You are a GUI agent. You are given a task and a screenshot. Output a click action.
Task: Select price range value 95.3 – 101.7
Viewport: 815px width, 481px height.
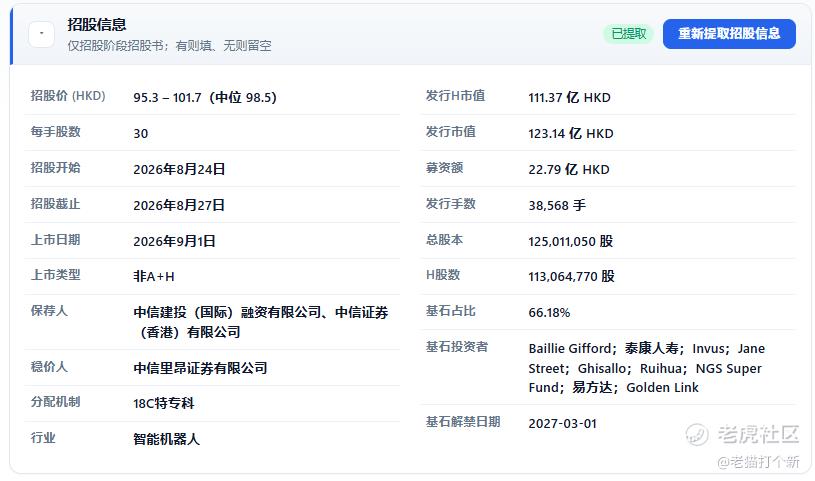(167, 97)
